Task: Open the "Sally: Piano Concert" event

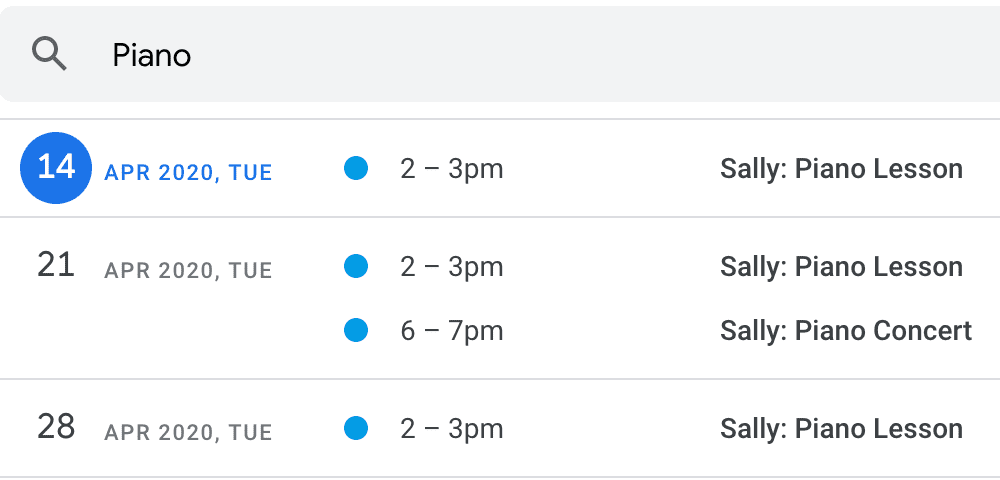Action: coord(846,330)
